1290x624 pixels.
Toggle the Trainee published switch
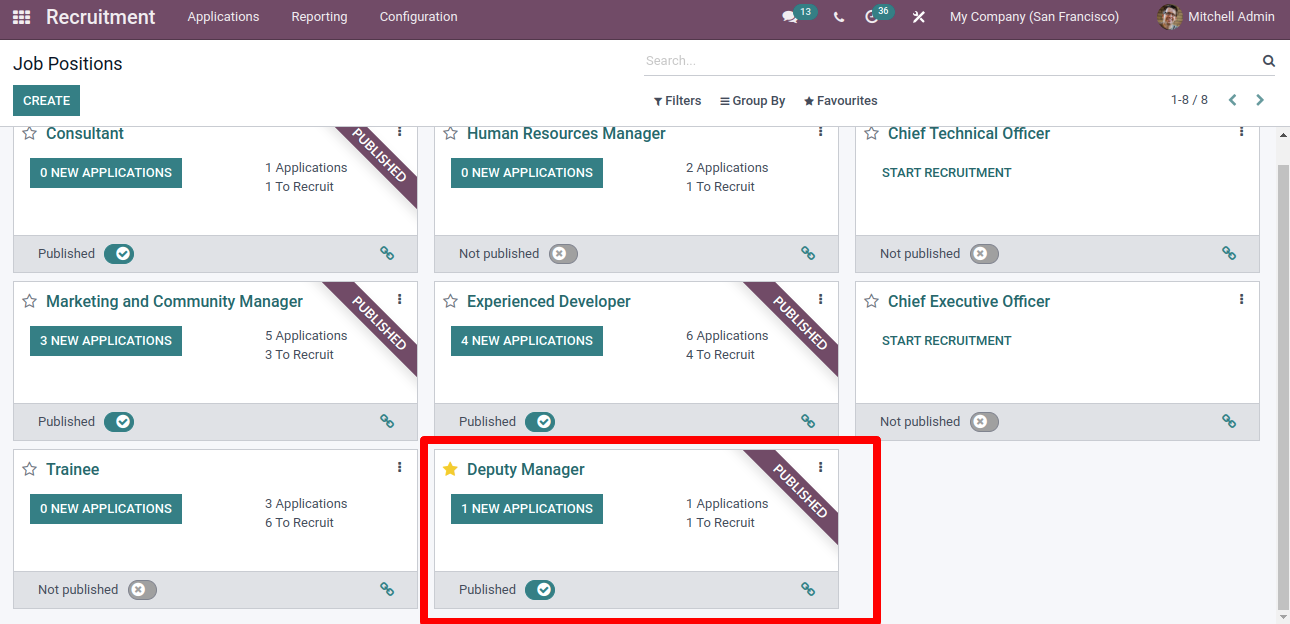[x=142, y=590]
